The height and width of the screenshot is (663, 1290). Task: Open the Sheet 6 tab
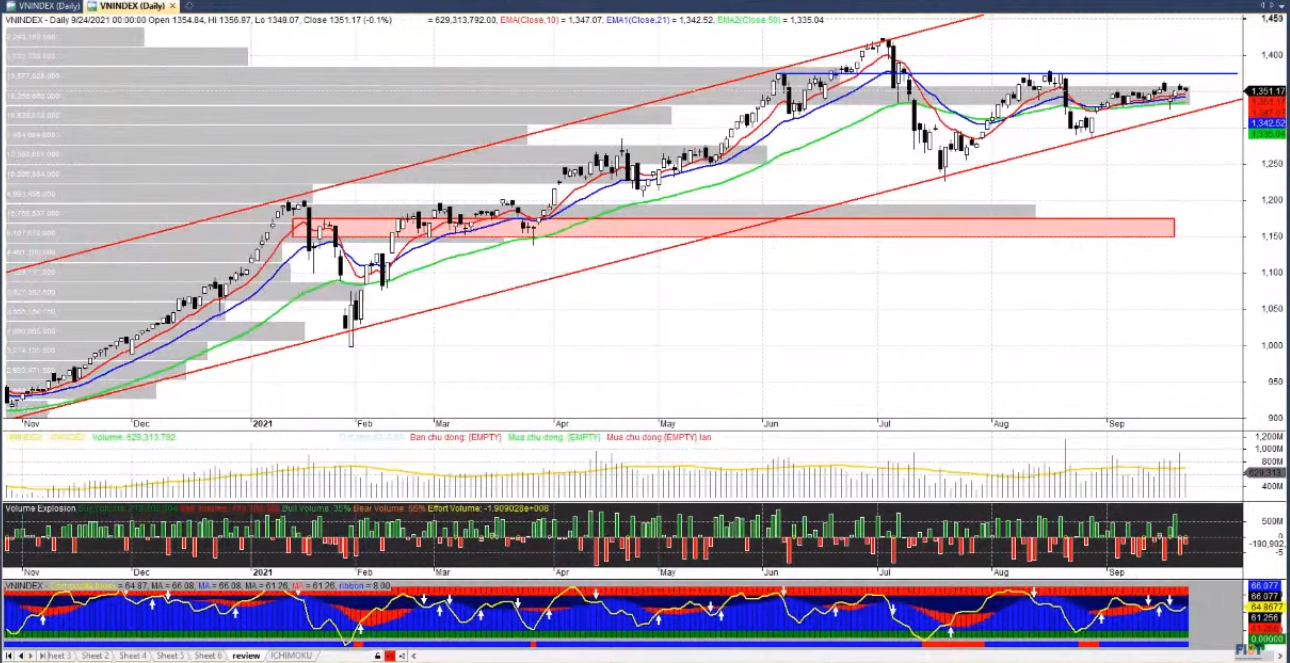tap(208, 656)
